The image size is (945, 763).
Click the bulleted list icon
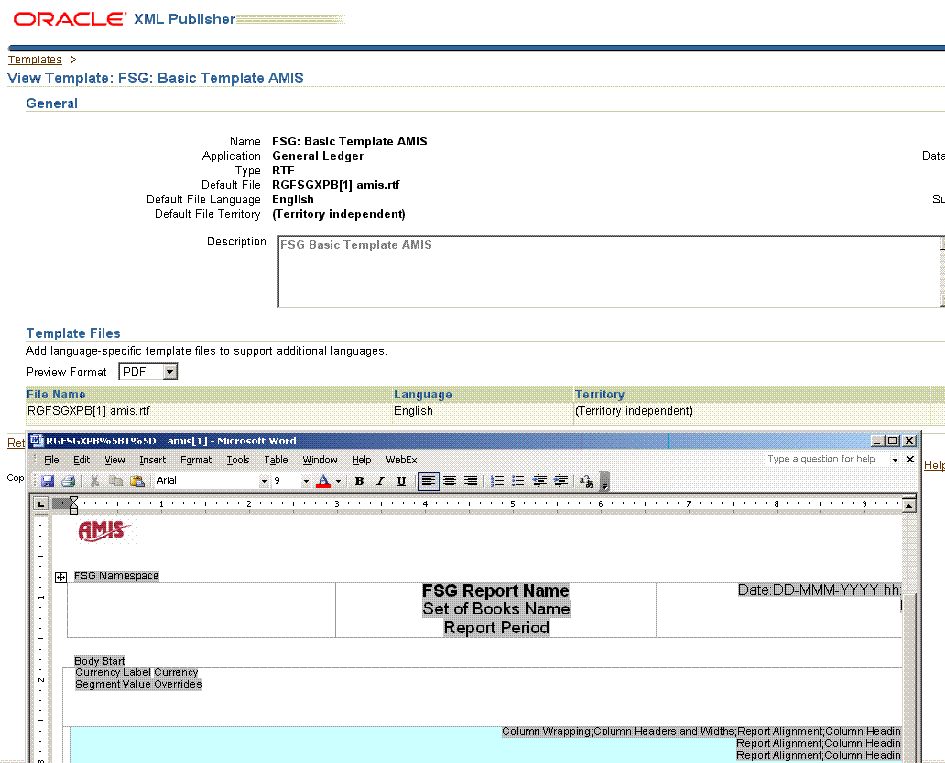click(x=518, y=481)
